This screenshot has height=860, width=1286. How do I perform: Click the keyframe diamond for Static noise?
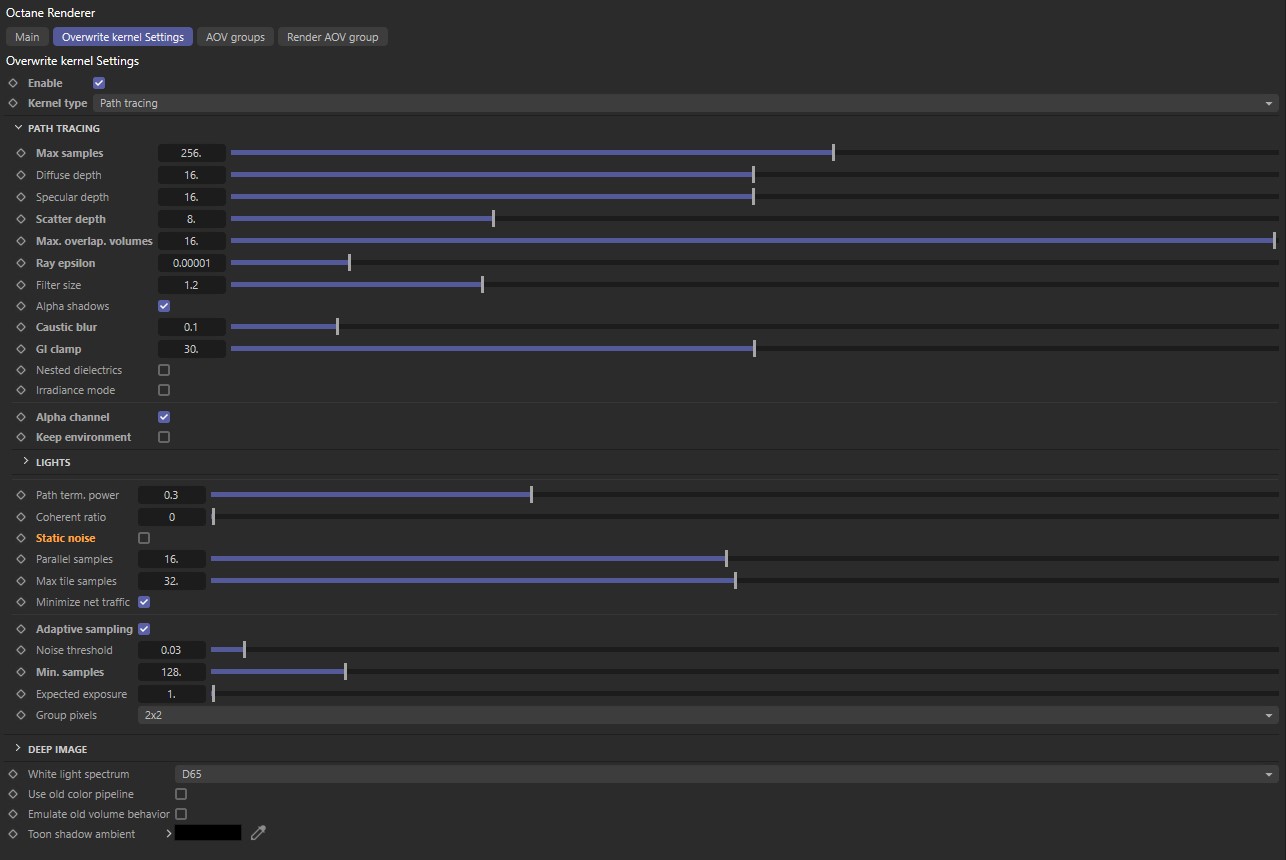(x=21, y=538)
